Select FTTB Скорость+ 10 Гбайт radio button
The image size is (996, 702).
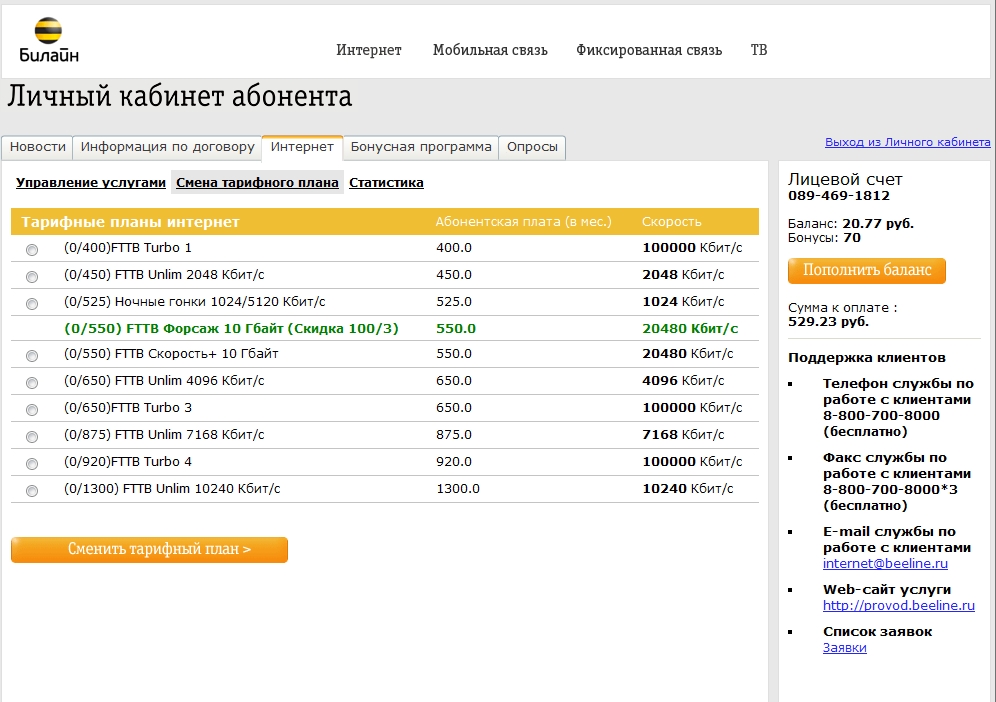click(32, 356)
